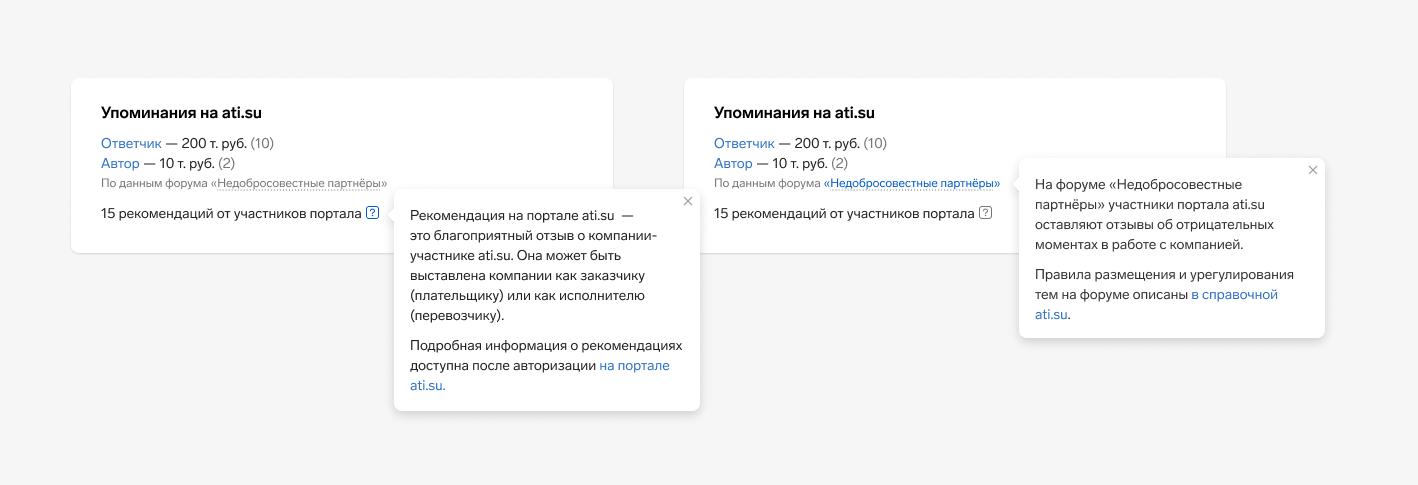Close the recommendation tooltip with the X icon
The image size is (1418, 485).
tap(687, 201)
